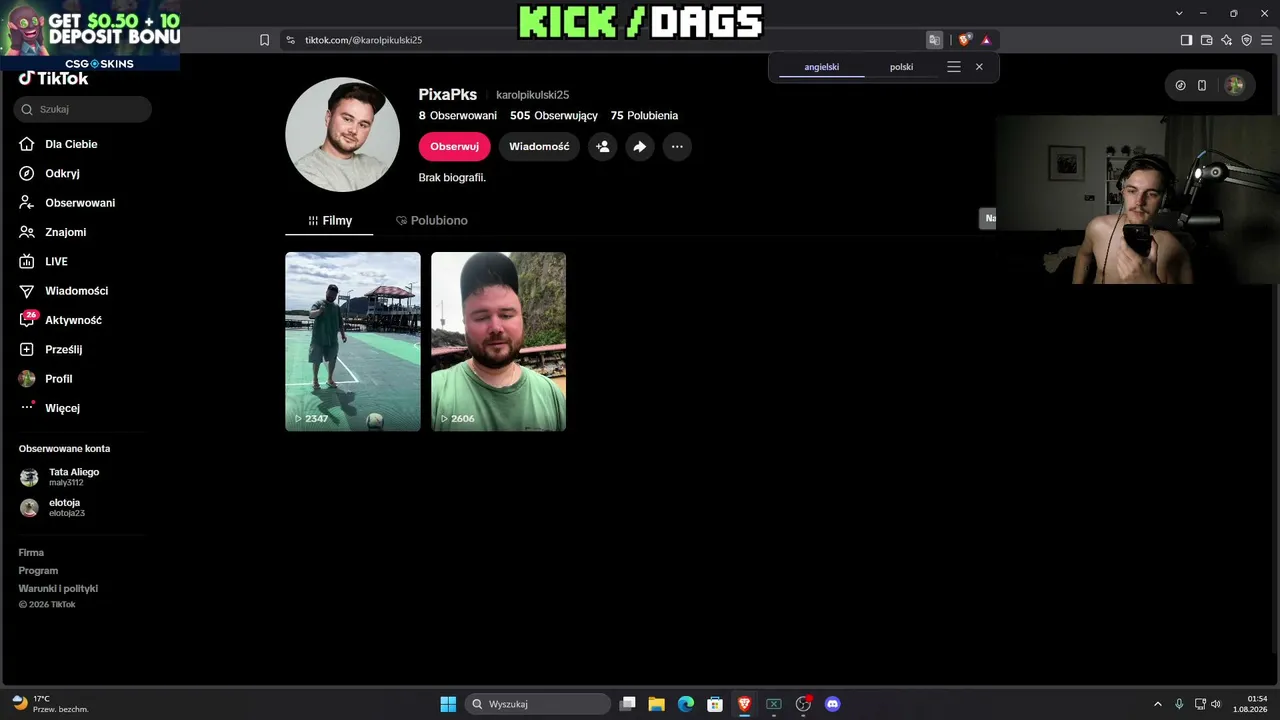Click the taskbar Wyszukaj search box
The width and height of the screenshot is (1280, 720).
tap(538, 704)
